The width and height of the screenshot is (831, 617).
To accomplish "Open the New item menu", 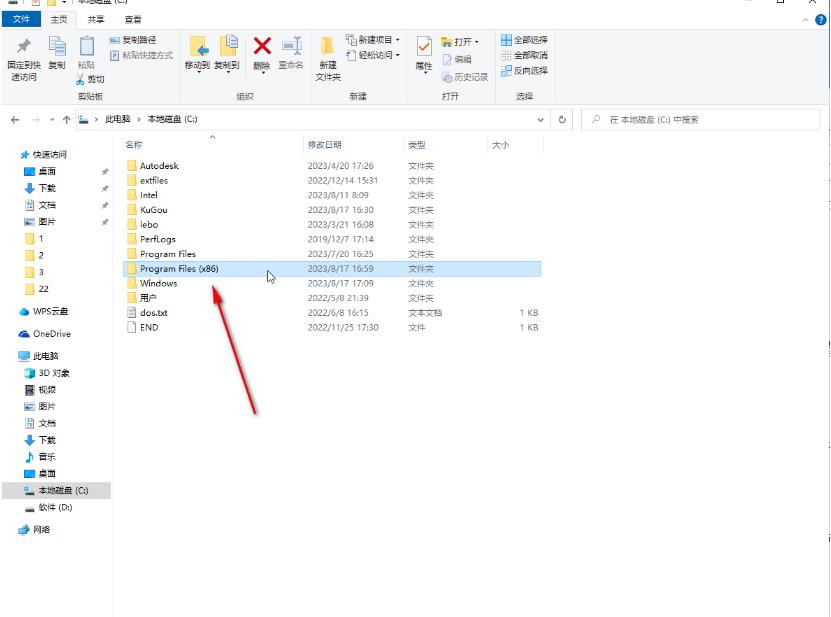I will pyautogui.click(x=373, y=40).
